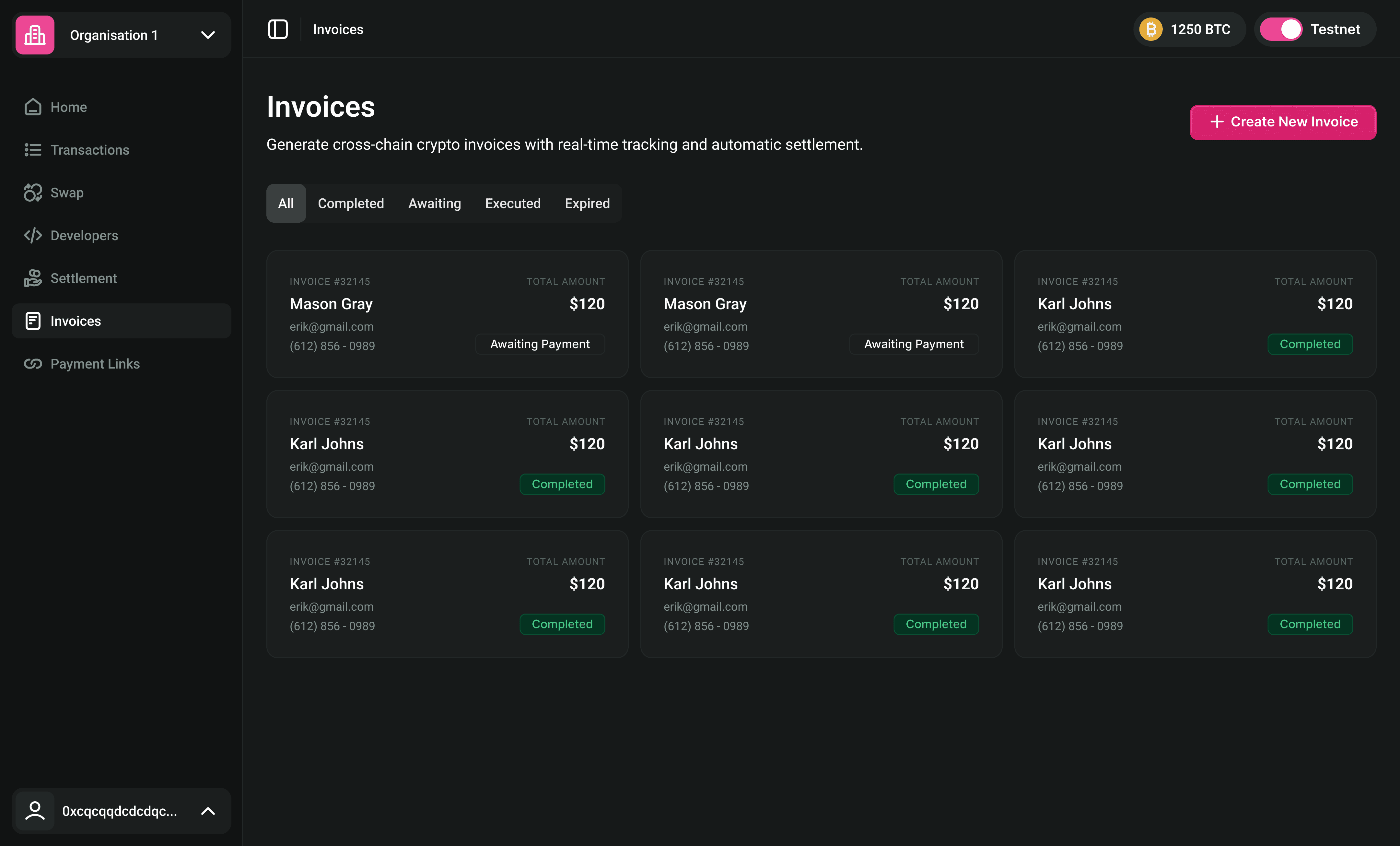
Task: Expand the wallet account menu chevron
Action: pos(208,811)
